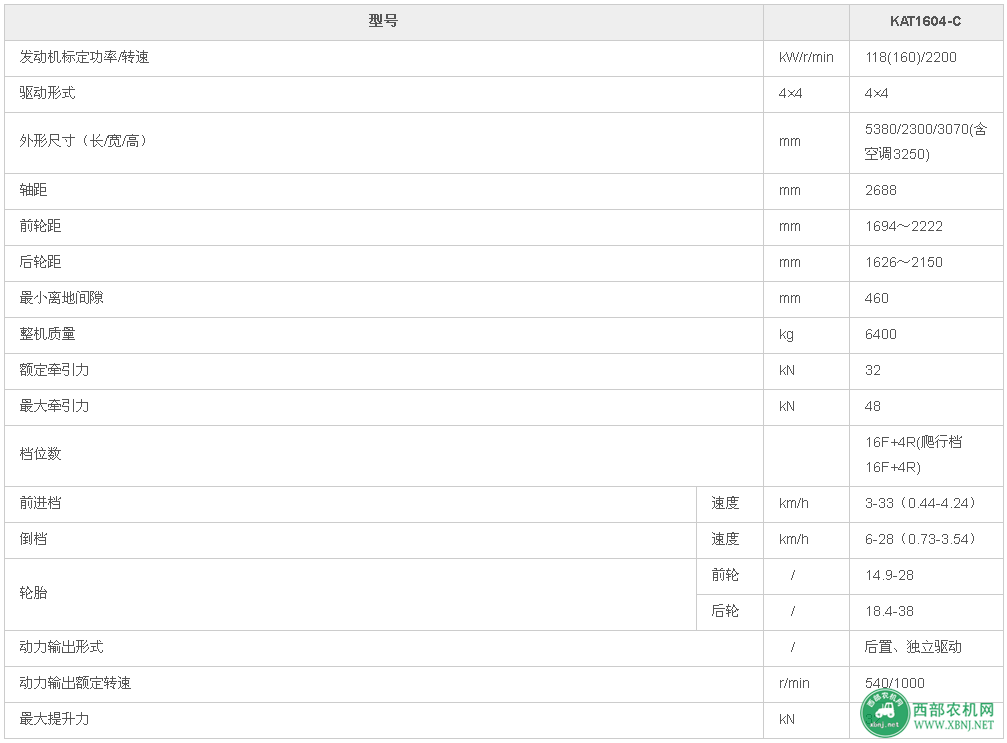Select the 驱动形式 row label
Screen dimensions: 1007x743
48,93
